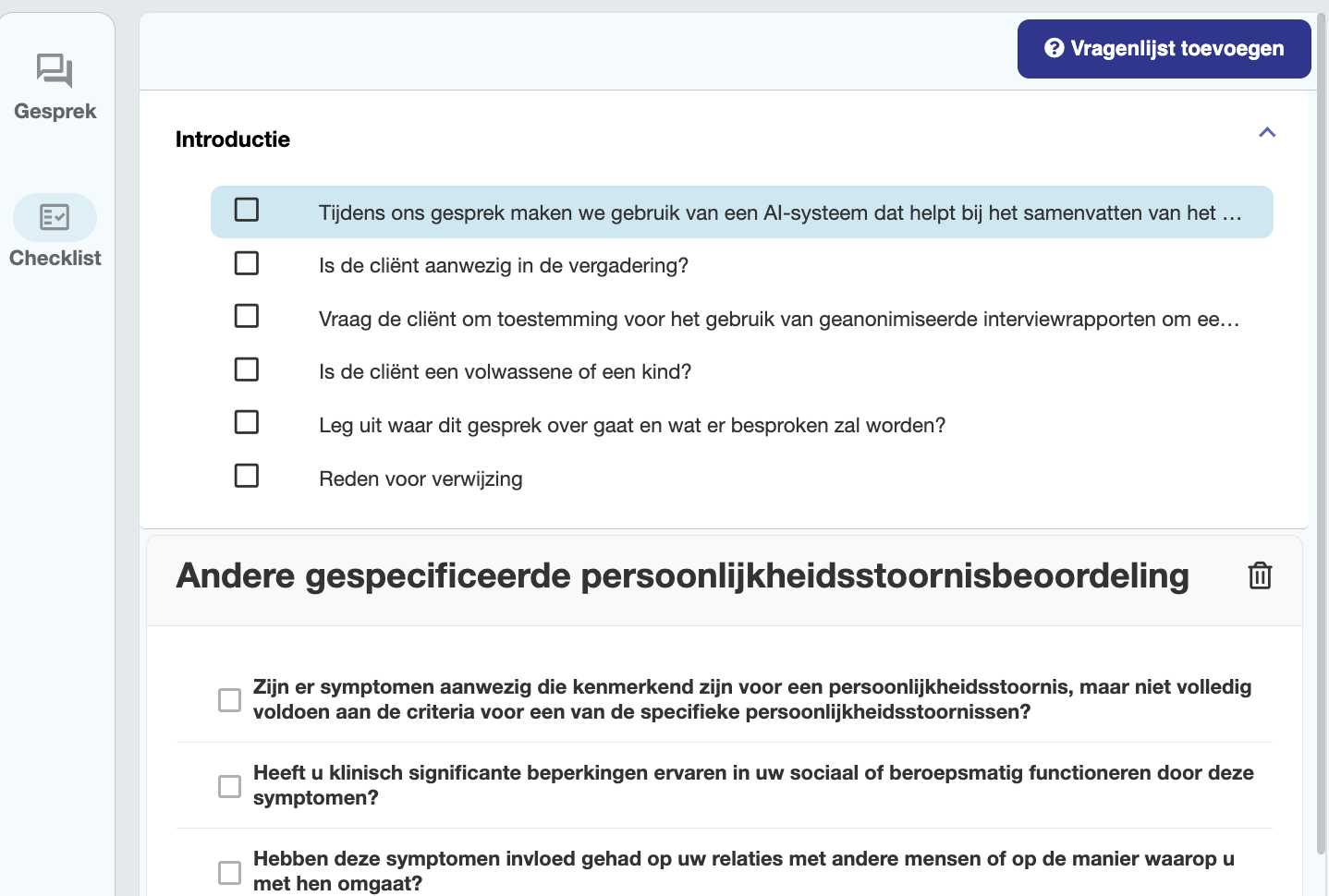
Task: Switch to the Gesprek tab label
Action: (55, 112)
